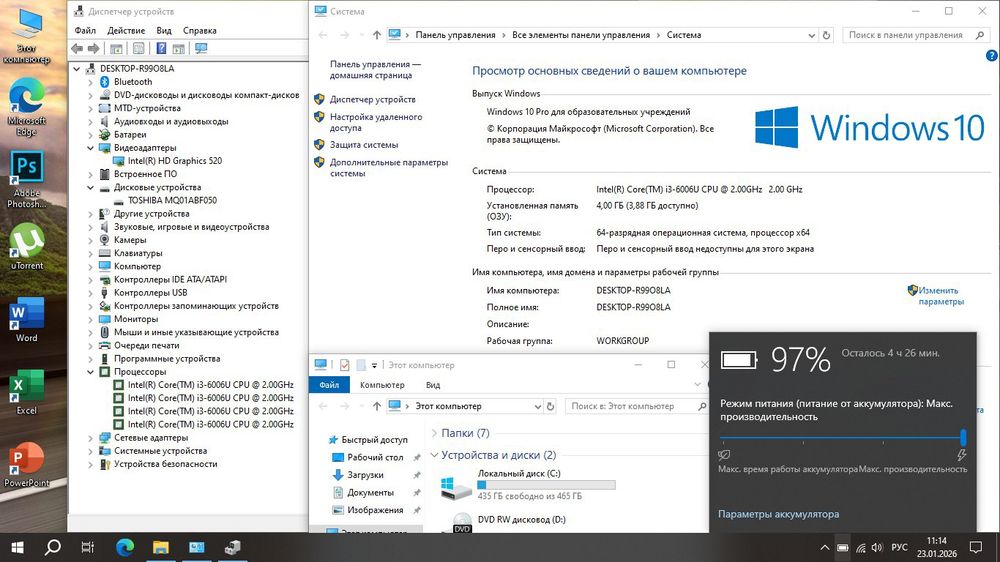Open the Файл tab in Explorer ribbon
Image resolution: width=1000 pixels, height=562 pixels.
[329, 385]
